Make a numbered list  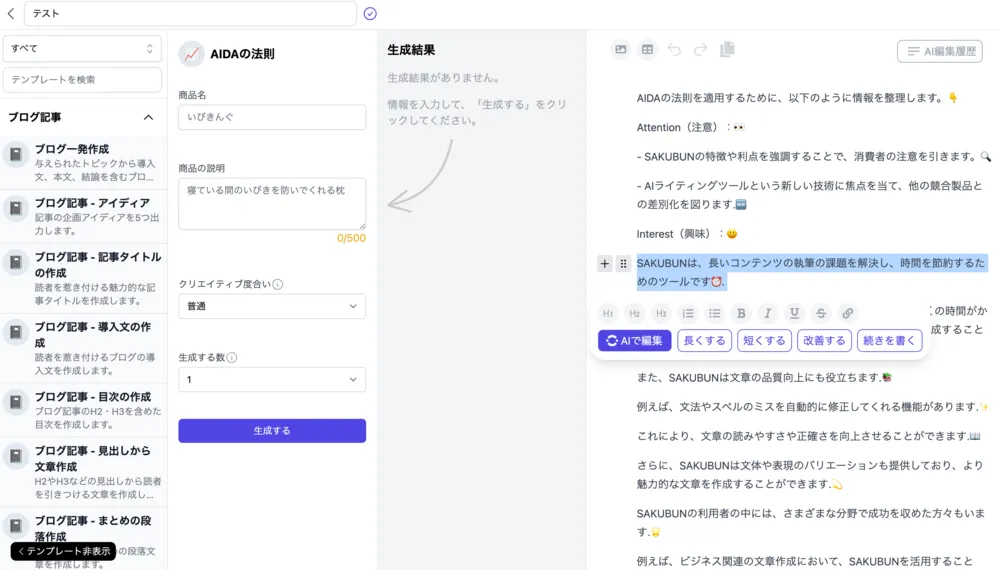tap(688, 313)
